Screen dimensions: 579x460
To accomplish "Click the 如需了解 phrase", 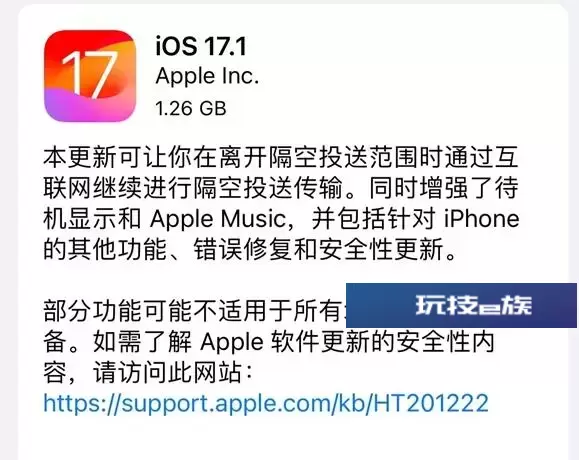I will (x=143, y=342).
